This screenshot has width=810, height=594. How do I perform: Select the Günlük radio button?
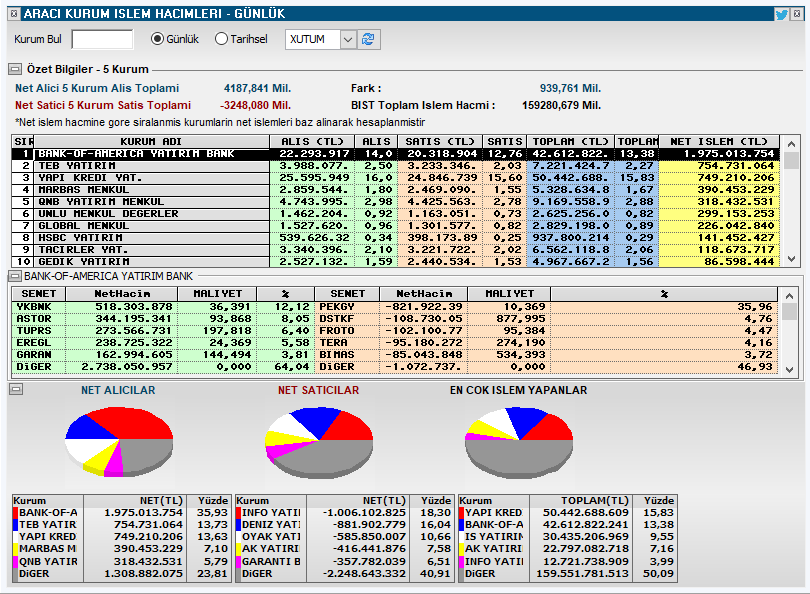[x=160, y=39]
